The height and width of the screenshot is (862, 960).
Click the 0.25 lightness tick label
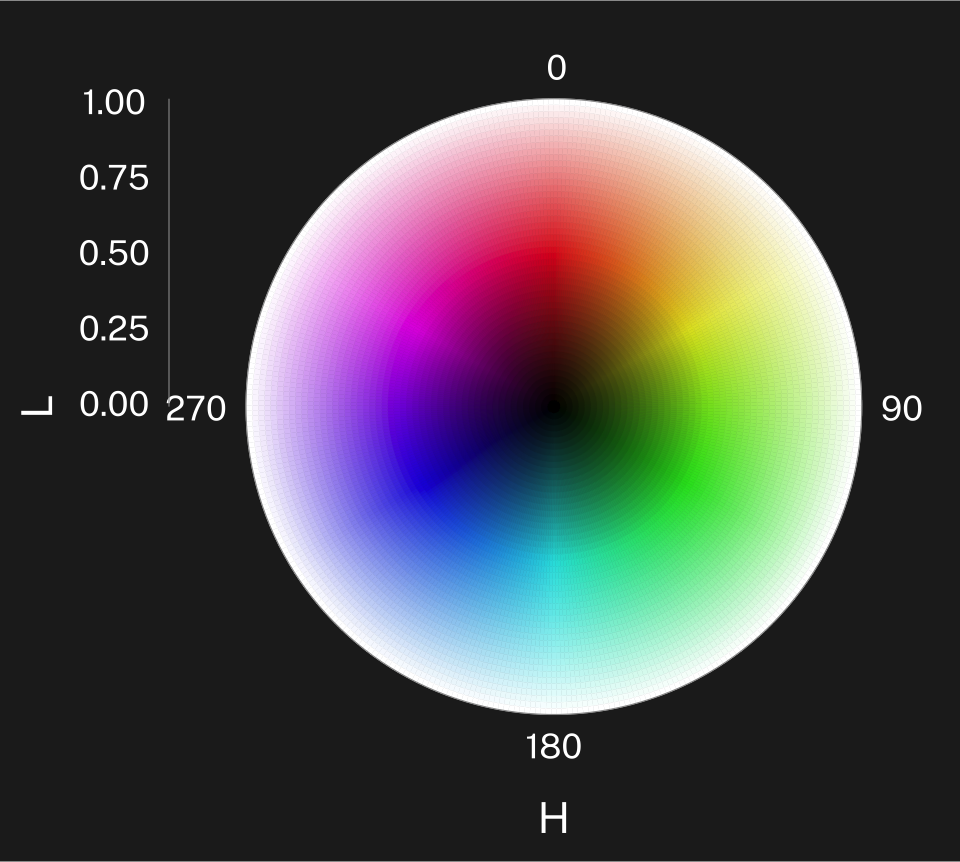click(114, 329)
